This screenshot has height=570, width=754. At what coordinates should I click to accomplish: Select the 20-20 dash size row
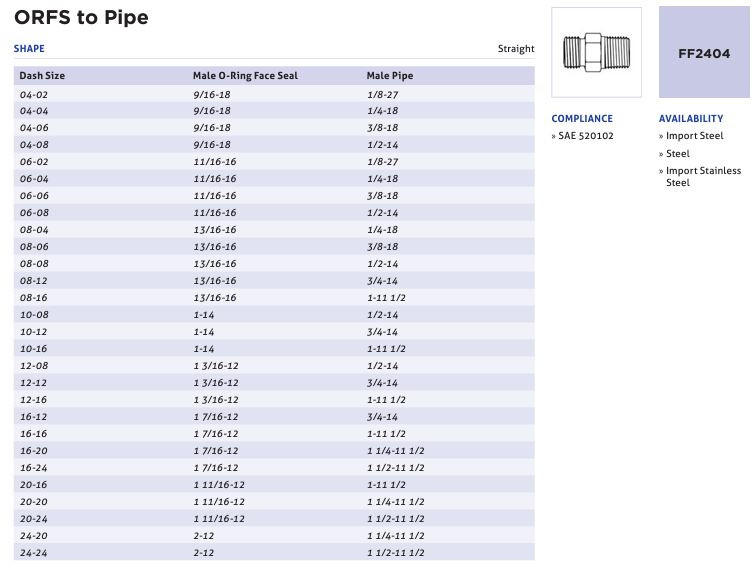pyautogui.click(x=274, y=502)
